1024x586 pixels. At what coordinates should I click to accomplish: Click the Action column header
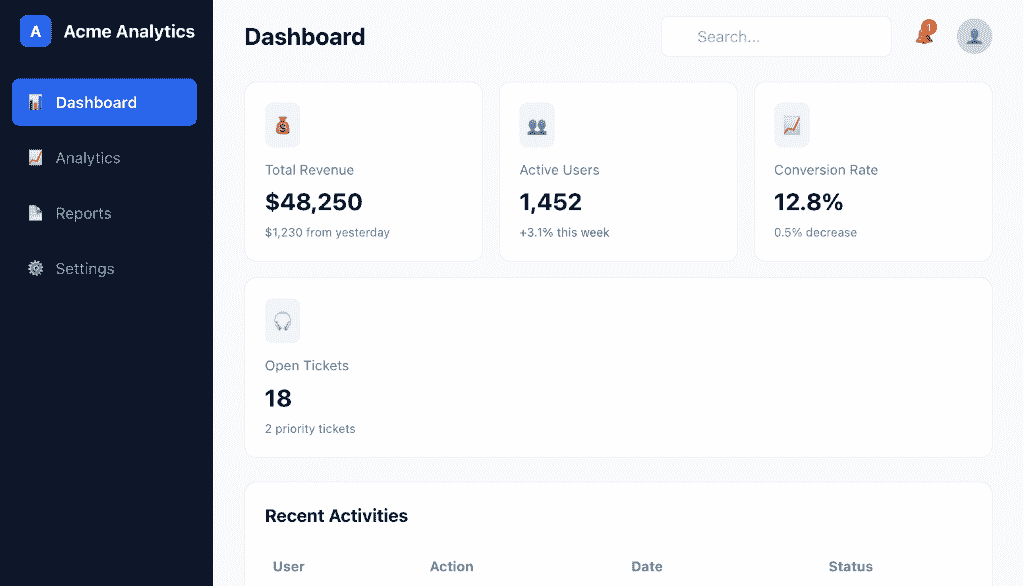tap(451, 566)
